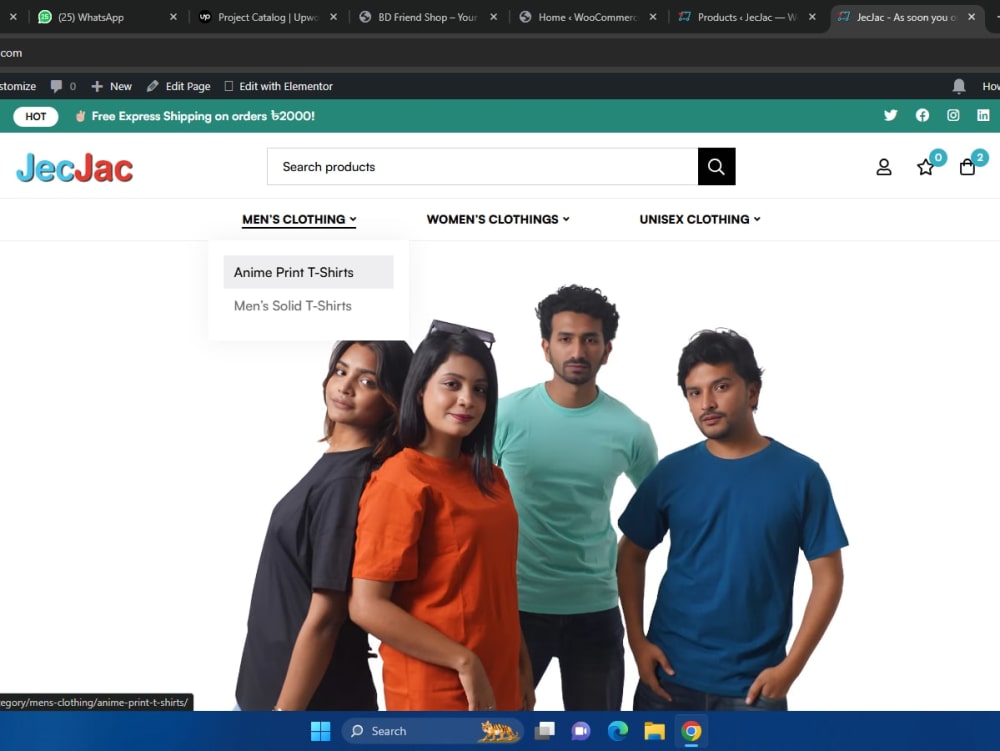
Task: Open Task View on the taskbar
Action: (545, 731)
